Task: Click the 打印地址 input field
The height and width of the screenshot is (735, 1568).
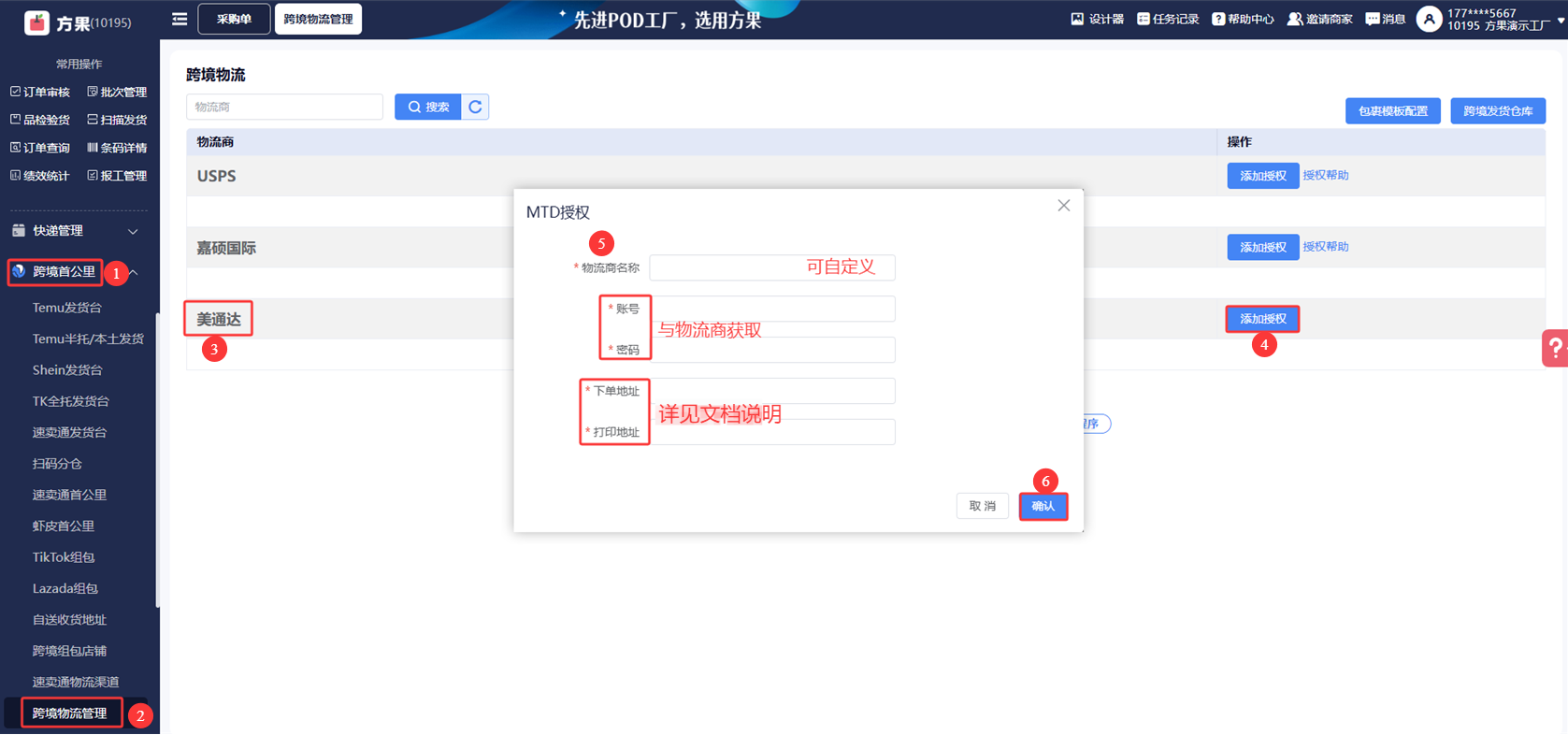Action: point(772,432)
